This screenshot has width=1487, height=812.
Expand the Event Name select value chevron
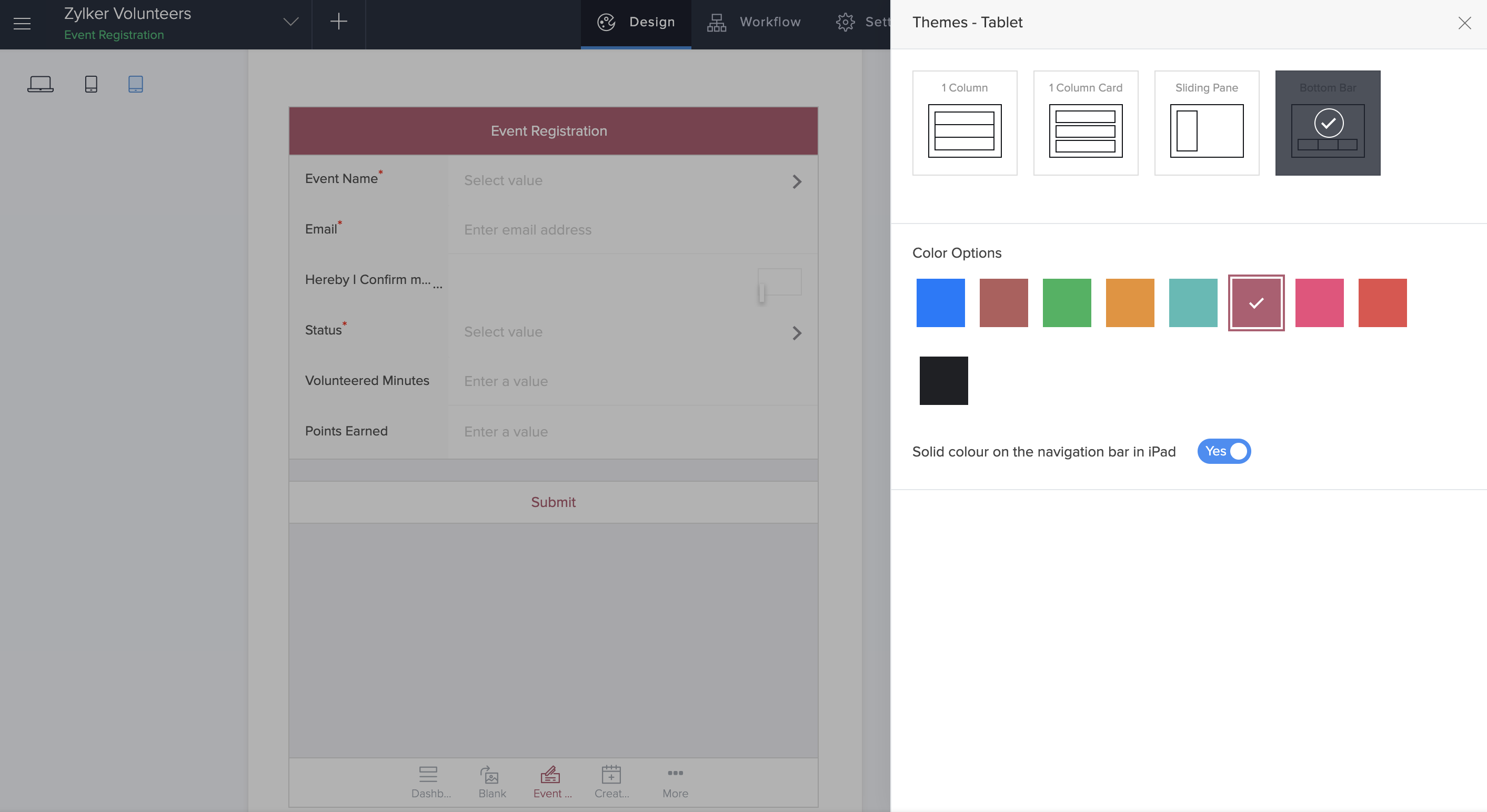[x=798, y=181]
